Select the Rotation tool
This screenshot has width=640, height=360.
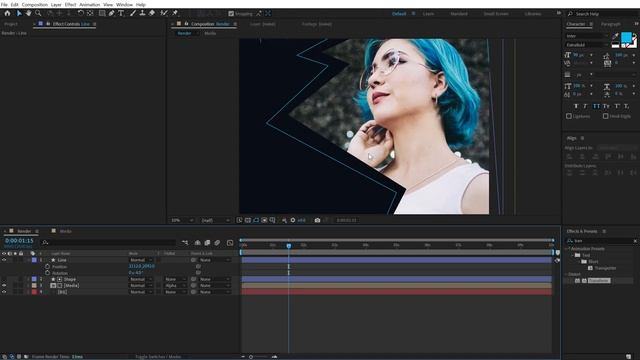[80, 13]
